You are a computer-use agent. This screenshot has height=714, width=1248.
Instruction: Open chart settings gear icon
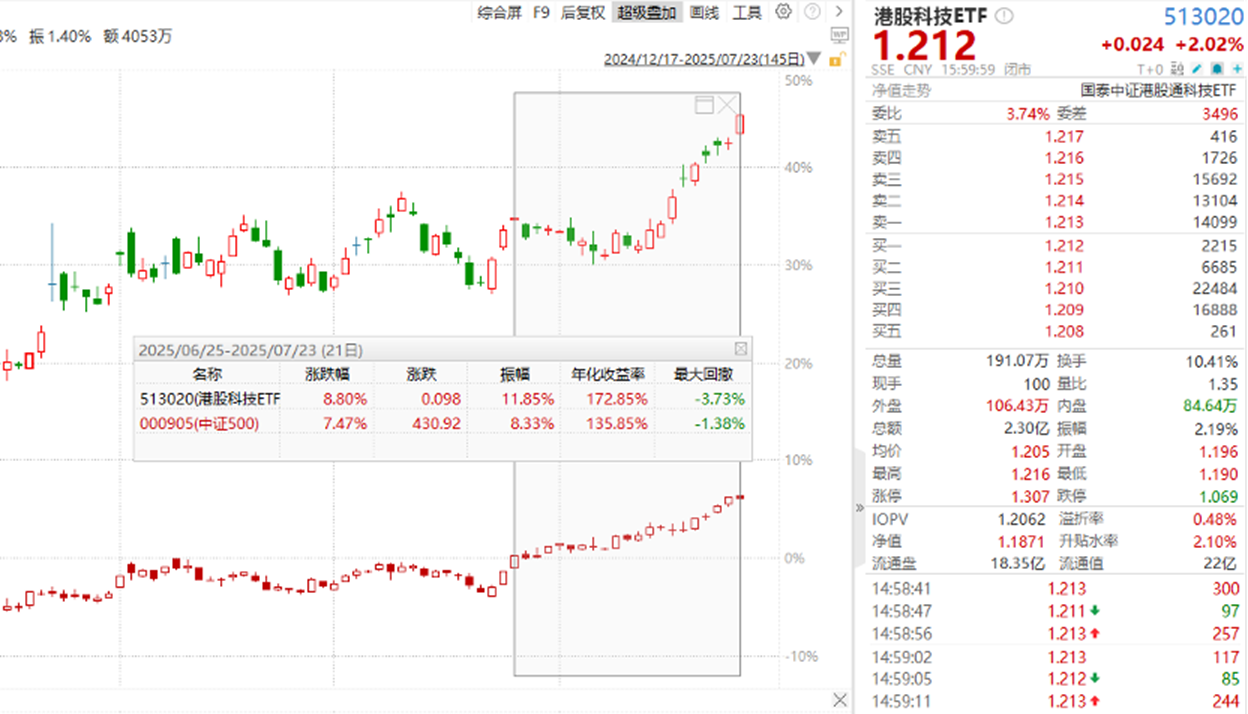coord(783,12)
